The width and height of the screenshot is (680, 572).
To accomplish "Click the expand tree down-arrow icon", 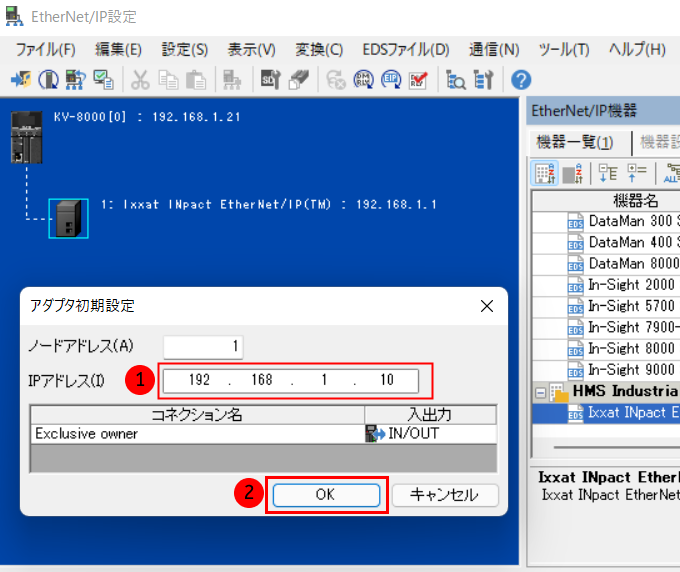I will coord(608,173).
